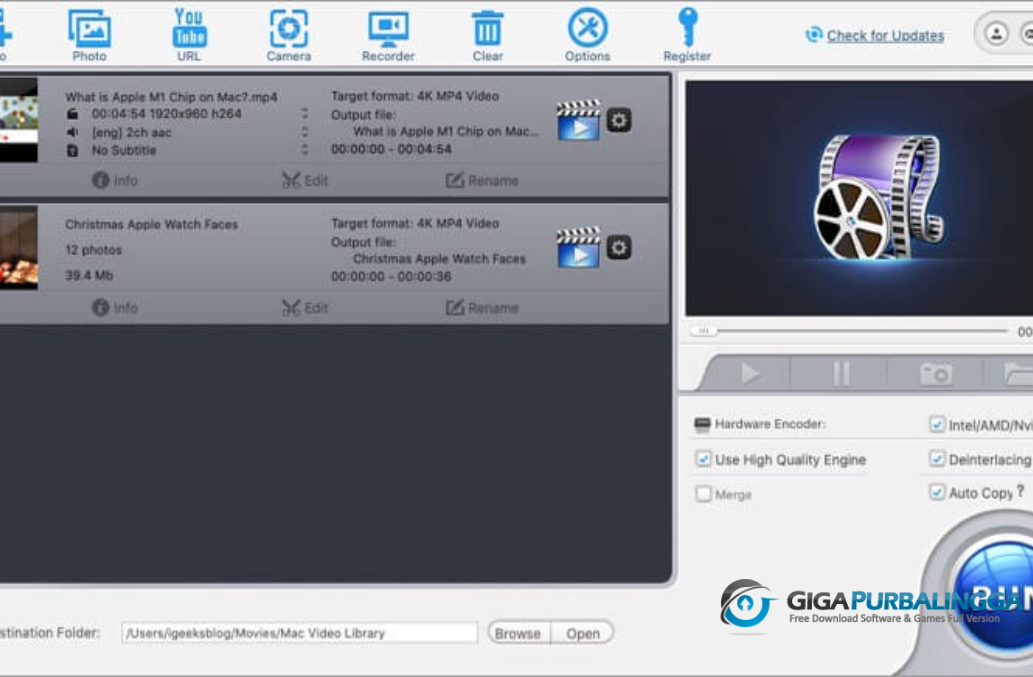Click the '39.4 Mb' size text
Screen dimensions: 1033x677
[x=89, y=275]
